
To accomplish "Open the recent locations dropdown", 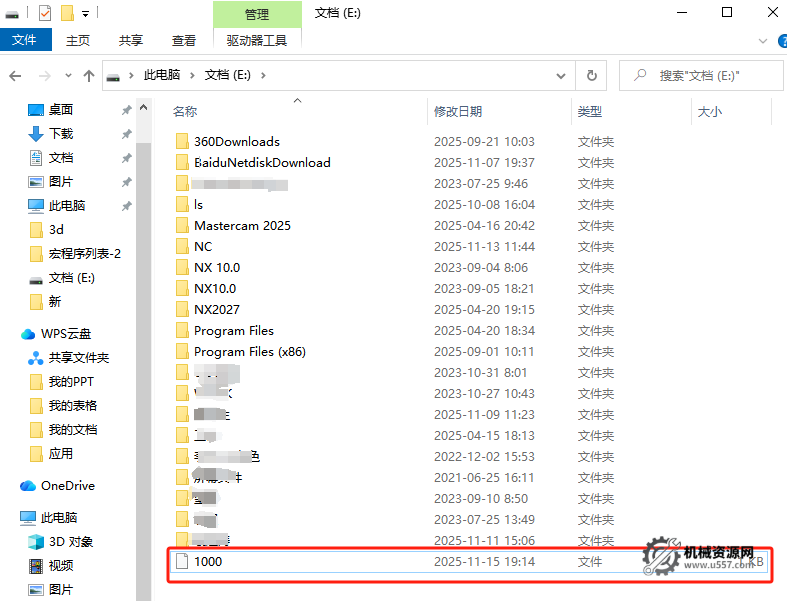I will click(x=68, y=76).
